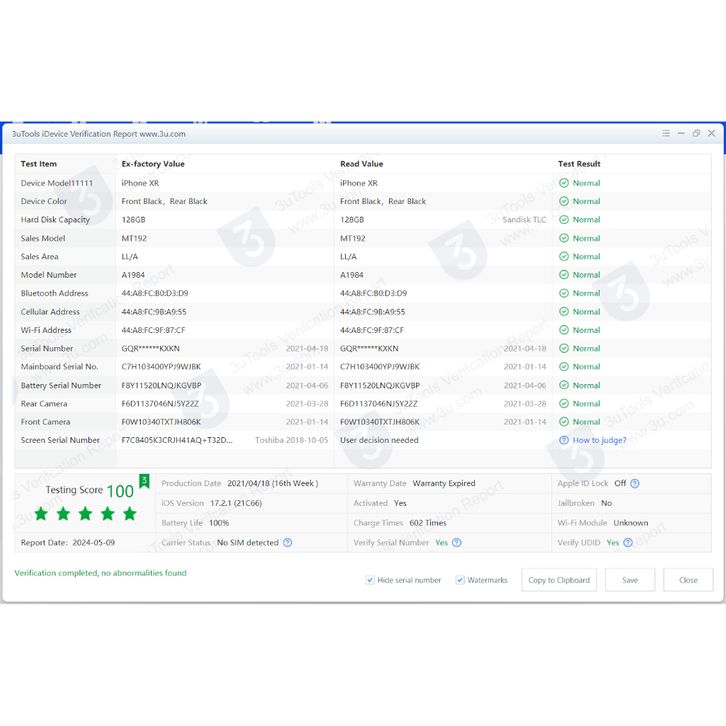Click the check icon in Hard Disk Capacity row

click(564, 219)
